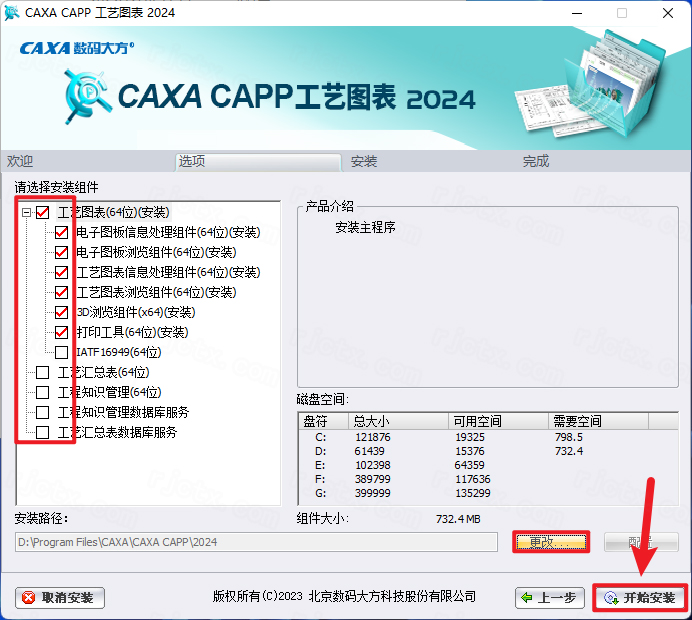The image size is (692, 620).
Task: Click the 开始安装 button
Action: point(640,598)
